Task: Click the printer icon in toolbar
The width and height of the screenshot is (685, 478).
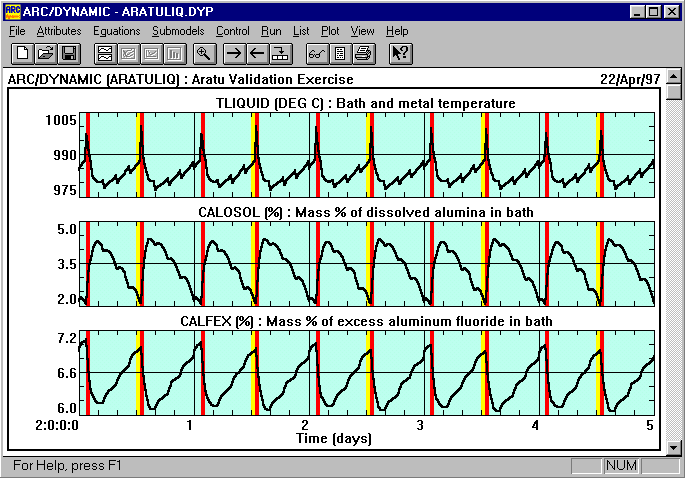Action: (364, 53)
